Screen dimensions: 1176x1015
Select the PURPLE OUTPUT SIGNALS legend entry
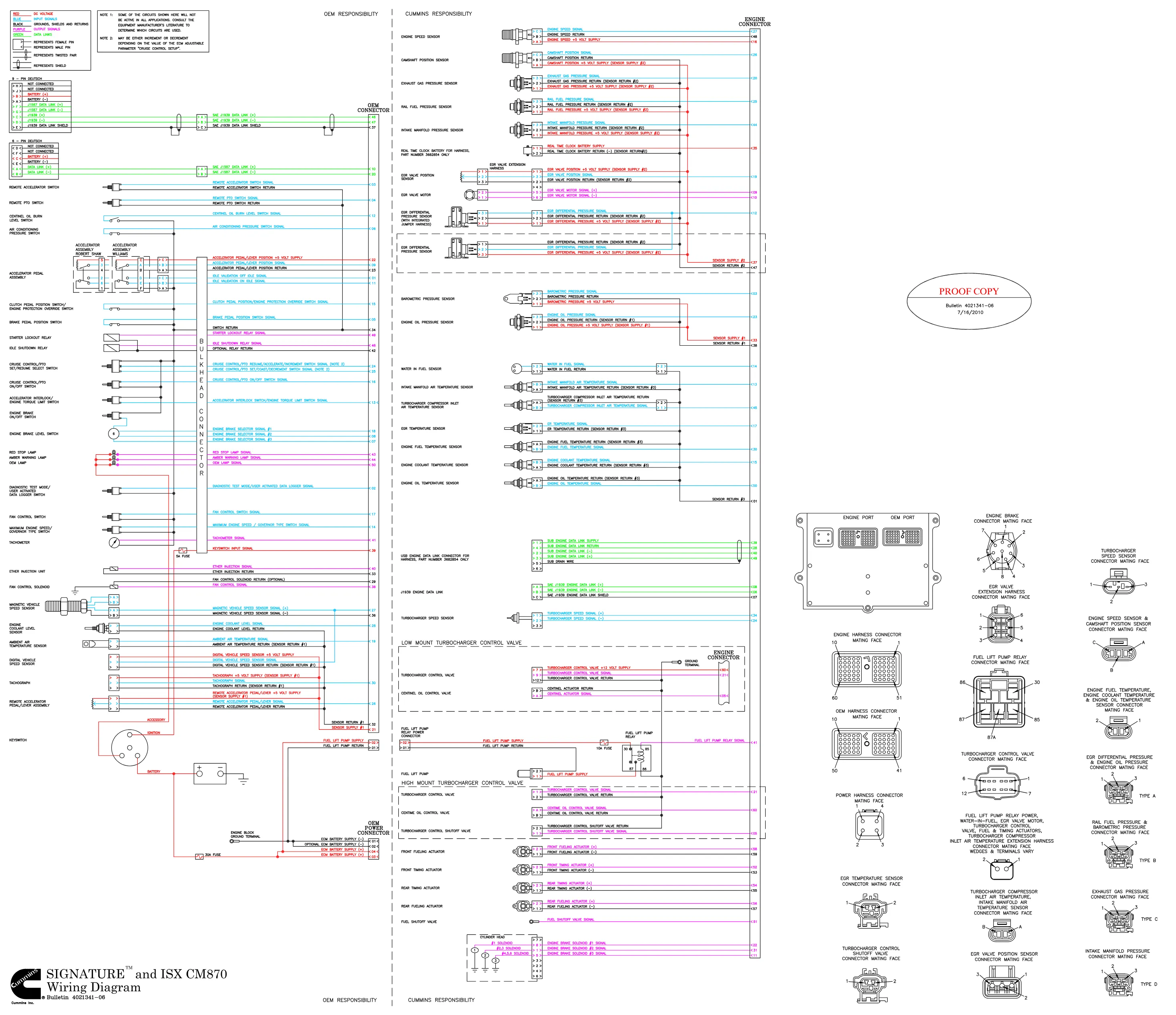[36, 30]
